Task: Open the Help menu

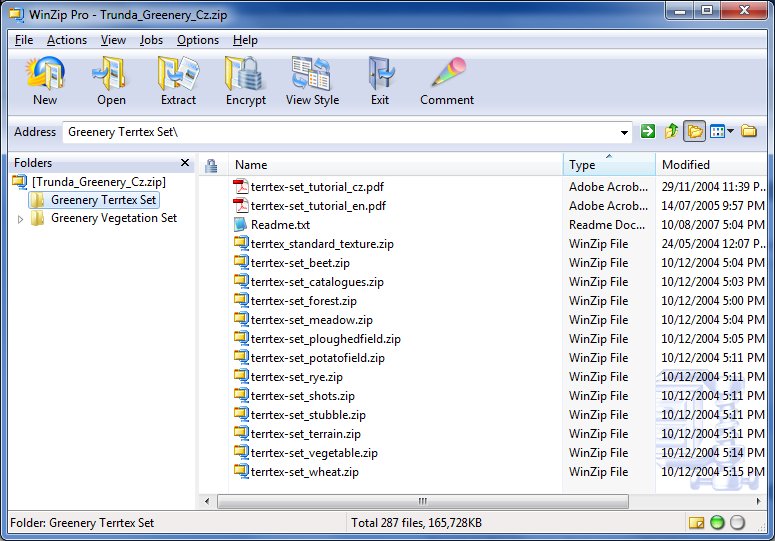Action: [x=245, y=40]
